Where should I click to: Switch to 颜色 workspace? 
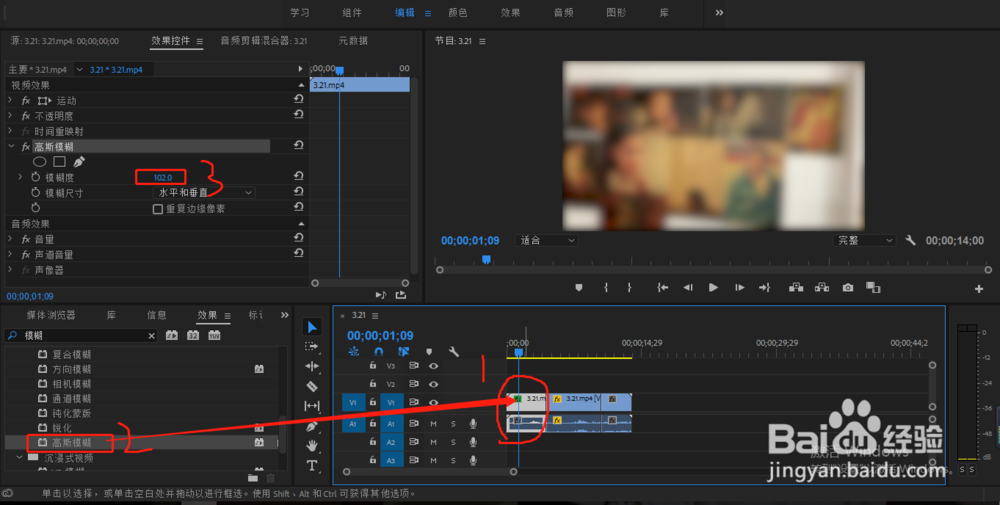click(x=458, y=12)
